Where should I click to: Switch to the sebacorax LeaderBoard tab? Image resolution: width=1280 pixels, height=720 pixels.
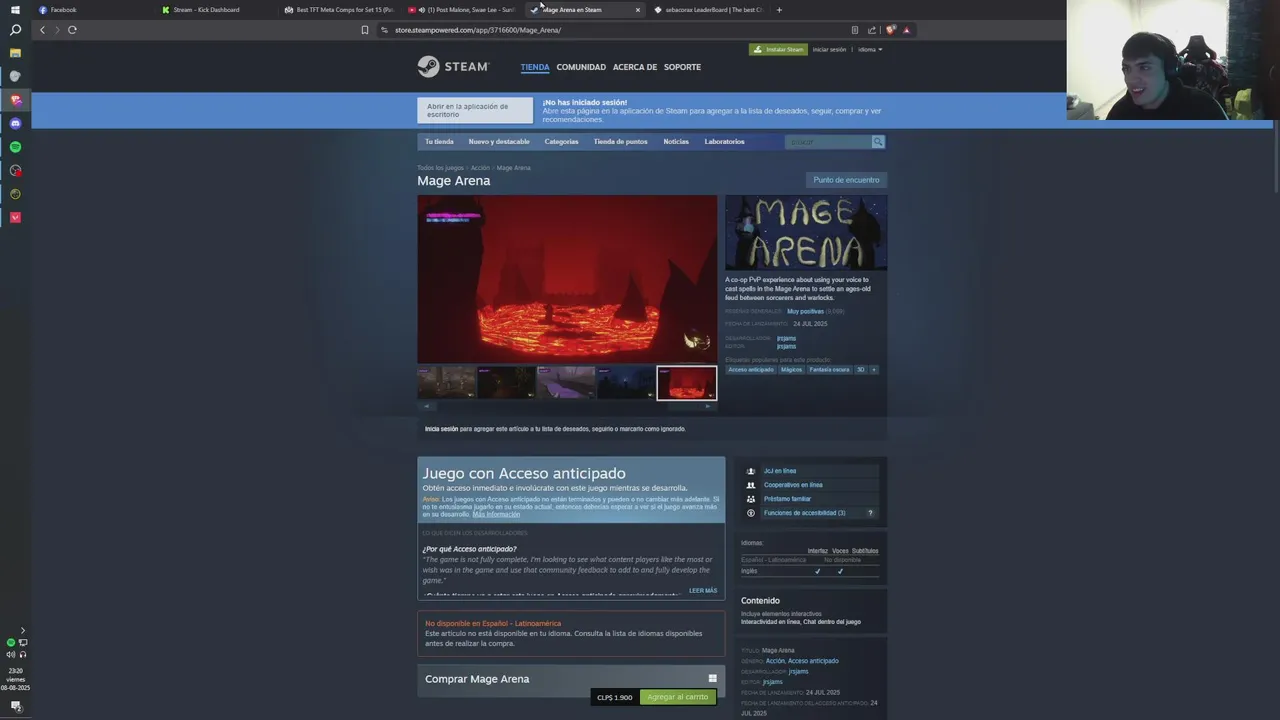click(x=710, y=10)
